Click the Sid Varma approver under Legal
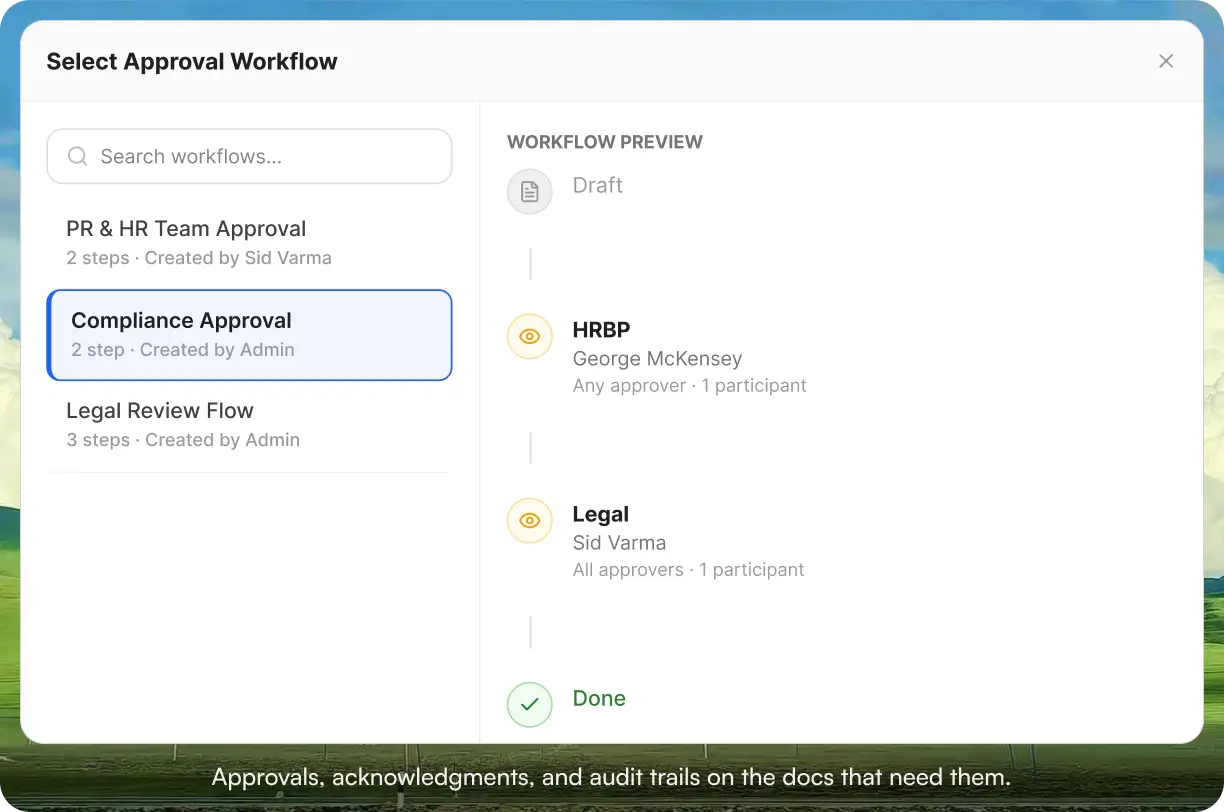Screen dimensions: 1224x812 619,543
